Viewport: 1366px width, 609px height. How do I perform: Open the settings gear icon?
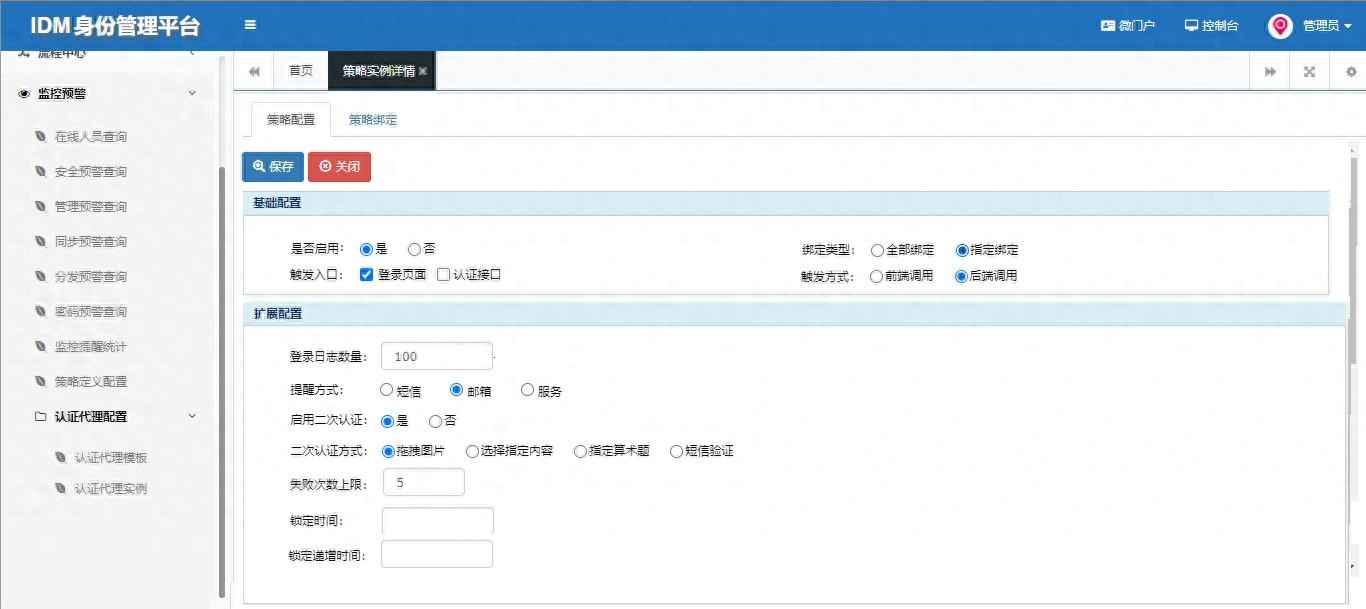click(1350, 71)
